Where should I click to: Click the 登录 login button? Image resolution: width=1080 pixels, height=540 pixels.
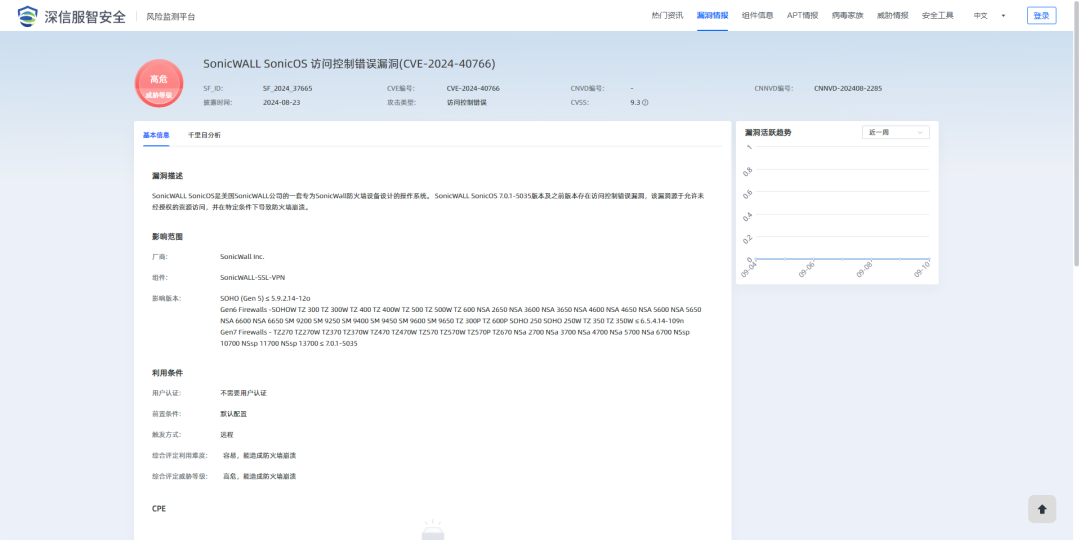pos(1041,15)
